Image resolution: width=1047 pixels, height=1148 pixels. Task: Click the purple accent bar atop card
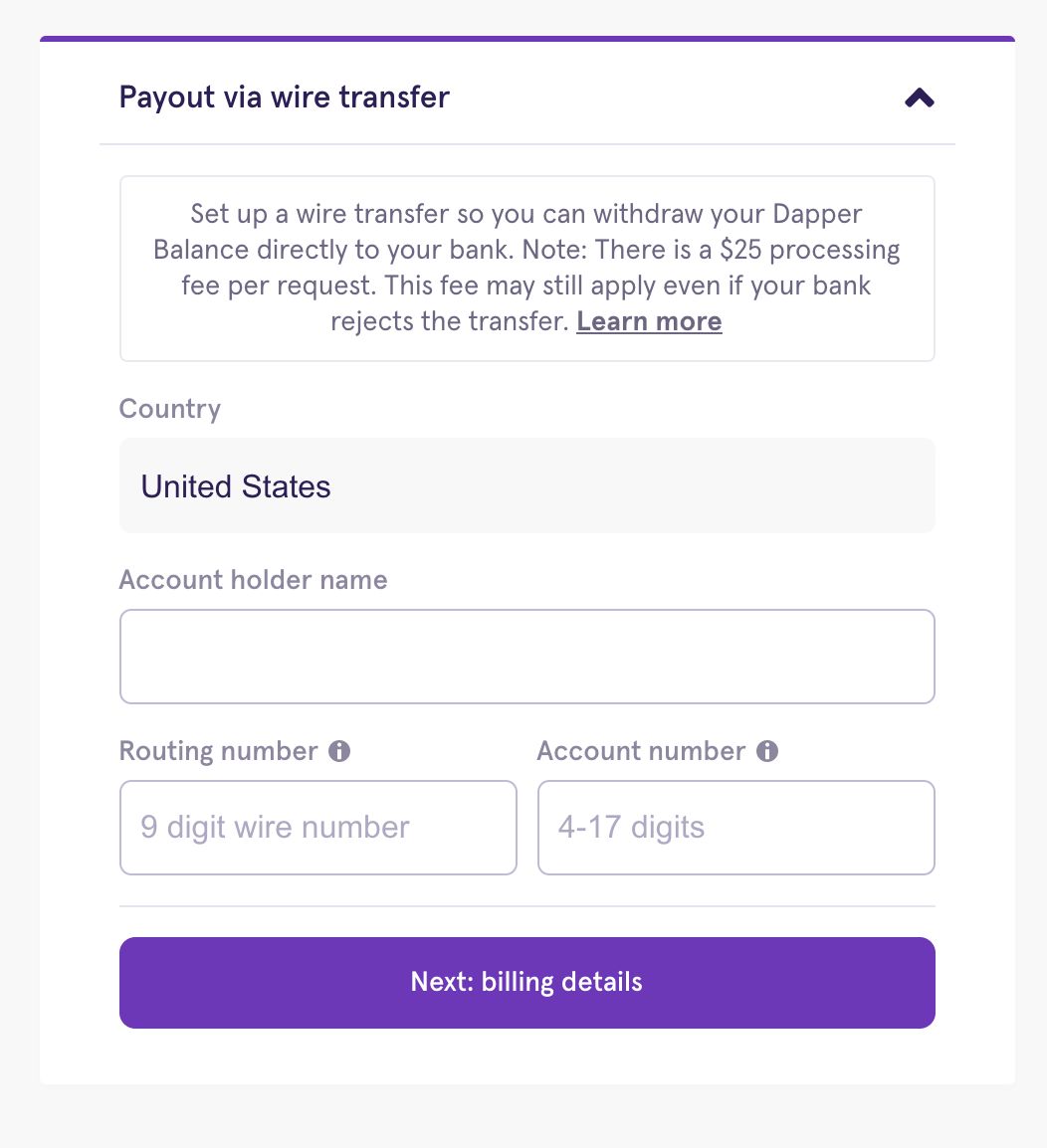tap(526, 39)
